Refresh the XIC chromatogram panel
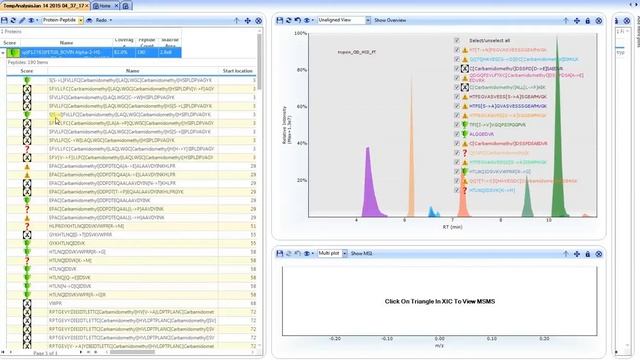The height and width of the screenshot is (360, 640). (289, 20)
